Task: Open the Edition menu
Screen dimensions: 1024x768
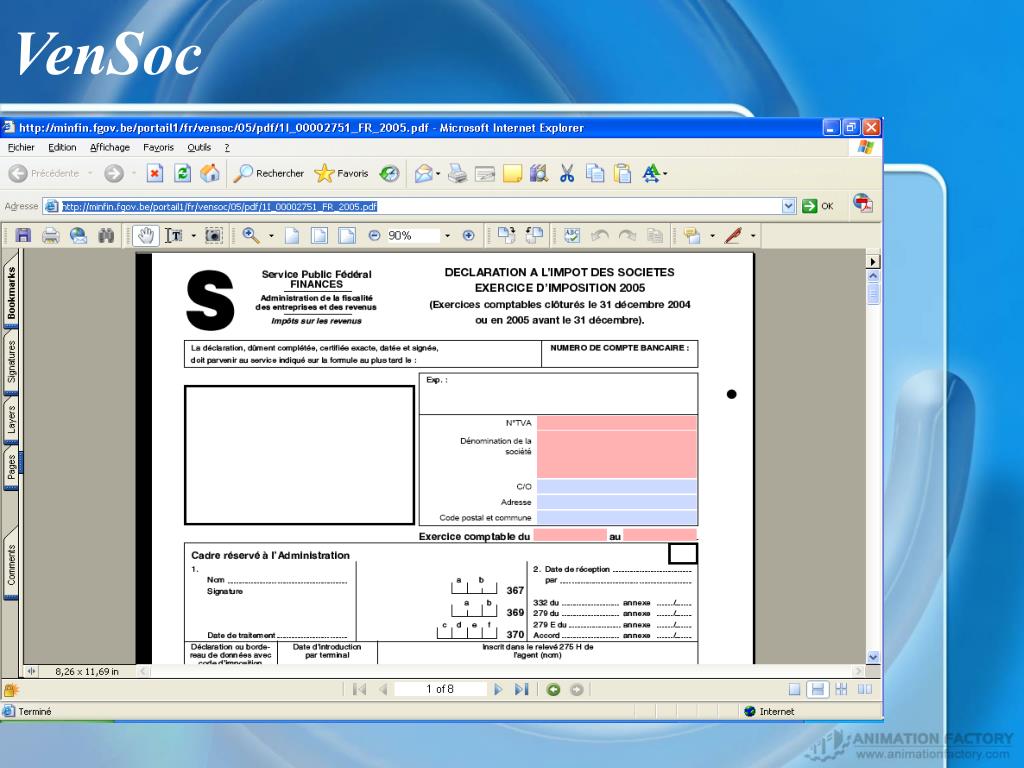Action: (62, 148)
